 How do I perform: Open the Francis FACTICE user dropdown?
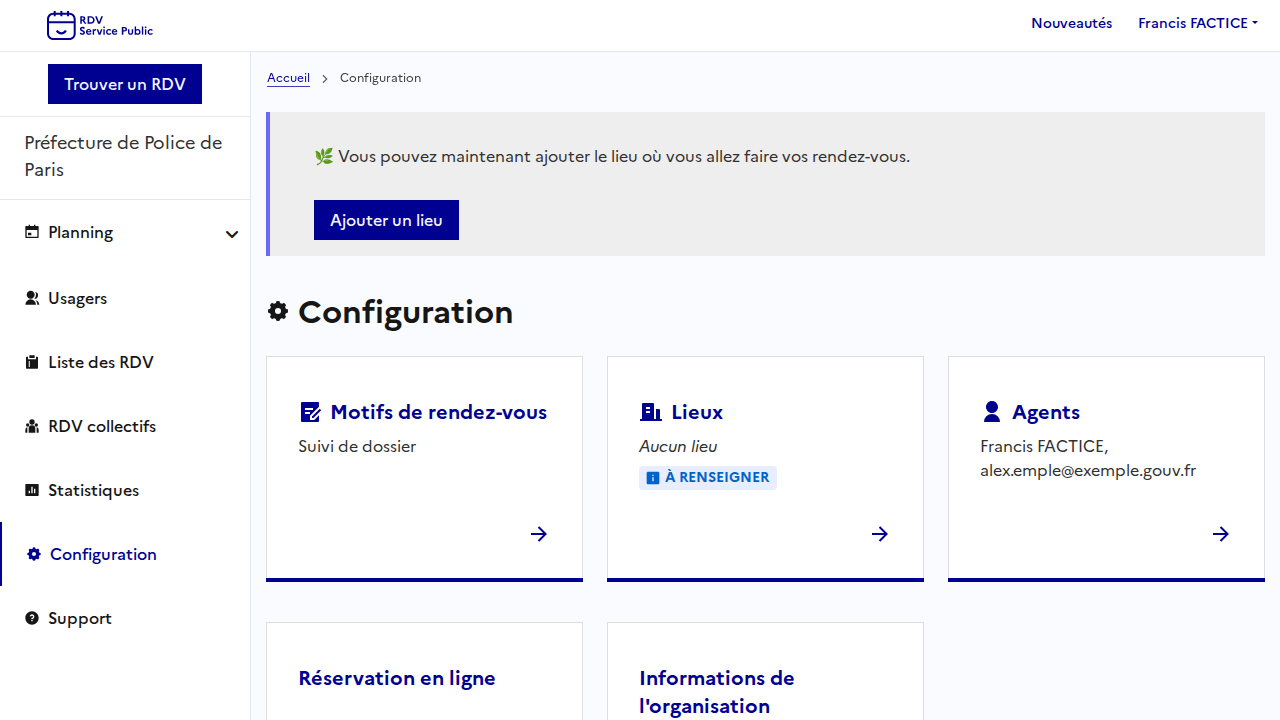point(1197,23)
